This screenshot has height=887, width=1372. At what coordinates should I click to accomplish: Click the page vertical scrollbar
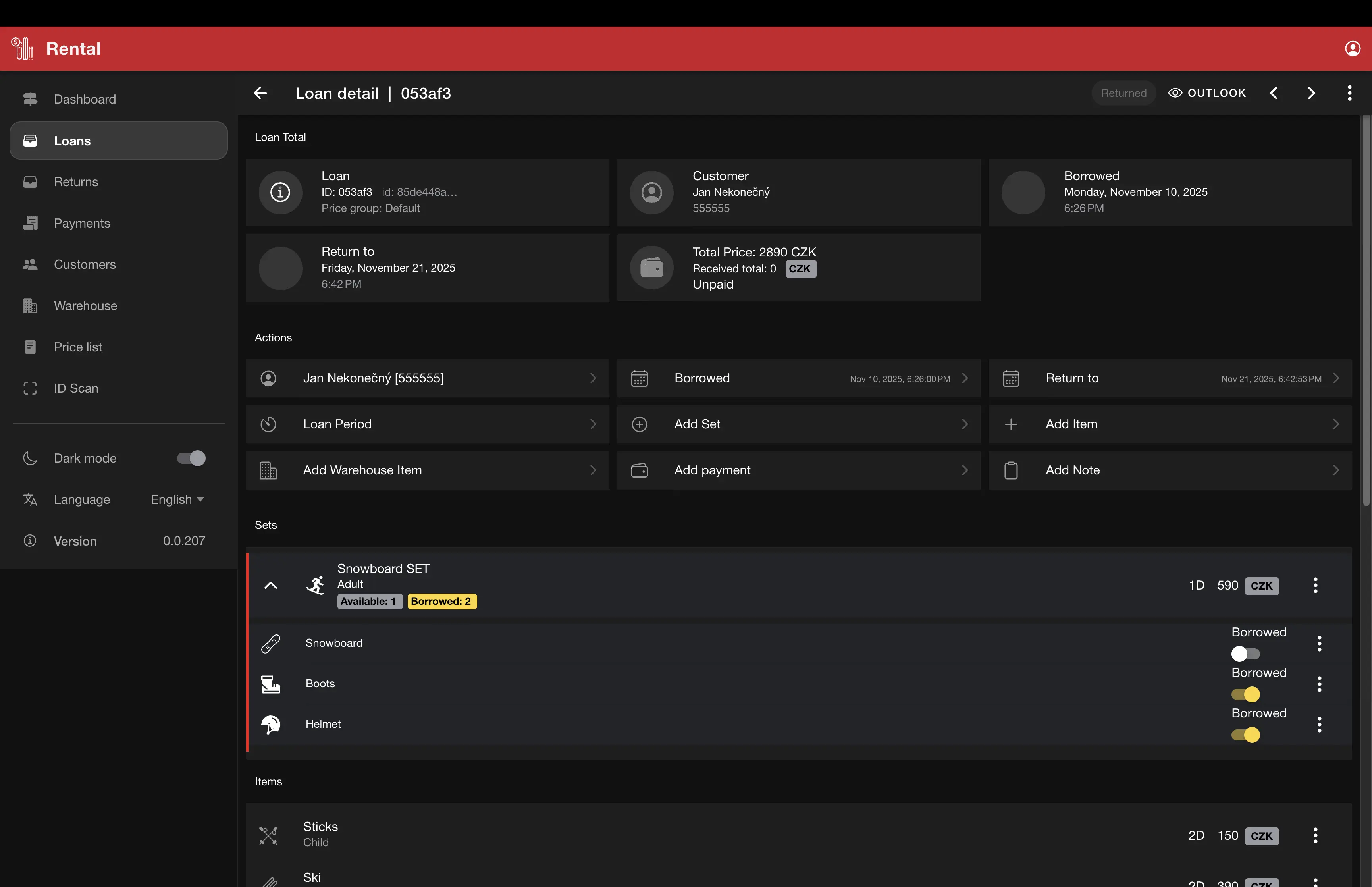click(1366, 311)
